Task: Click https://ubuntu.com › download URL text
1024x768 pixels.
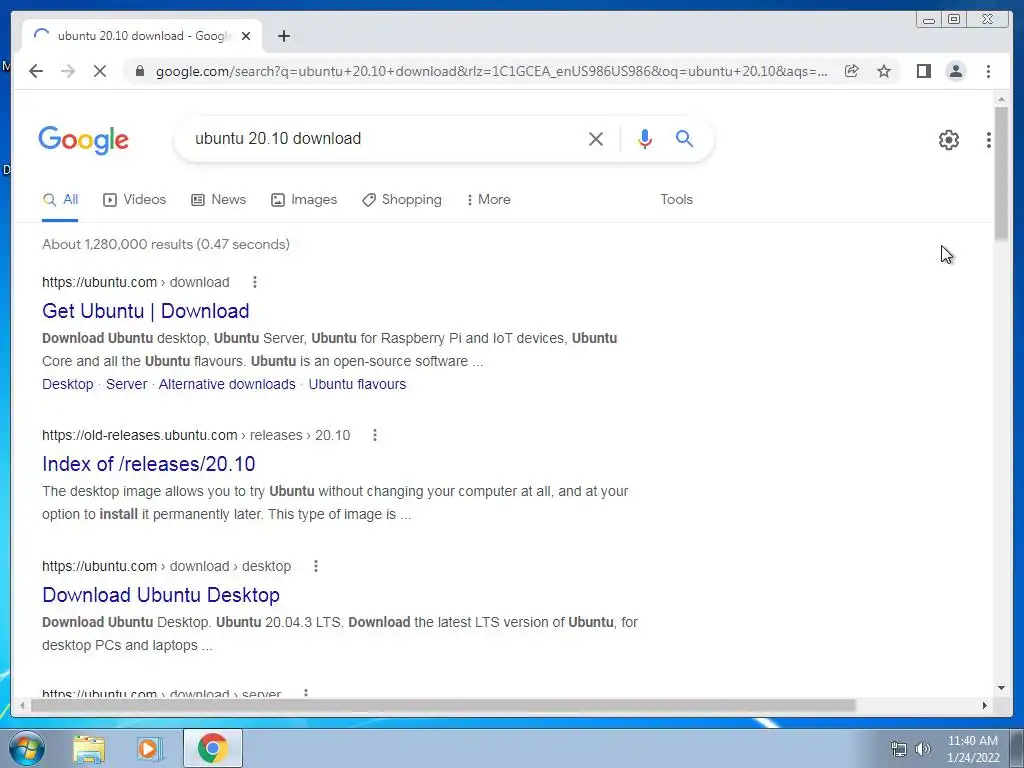Action: click(136, 282)
